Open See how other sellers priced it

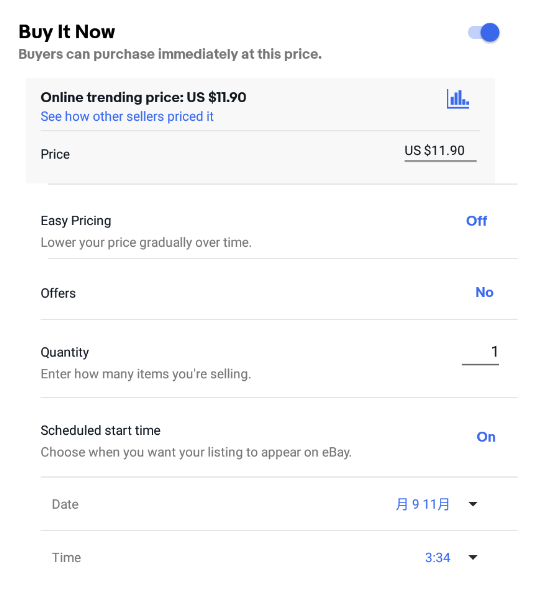pyautogui.click(x=127, y=116)
